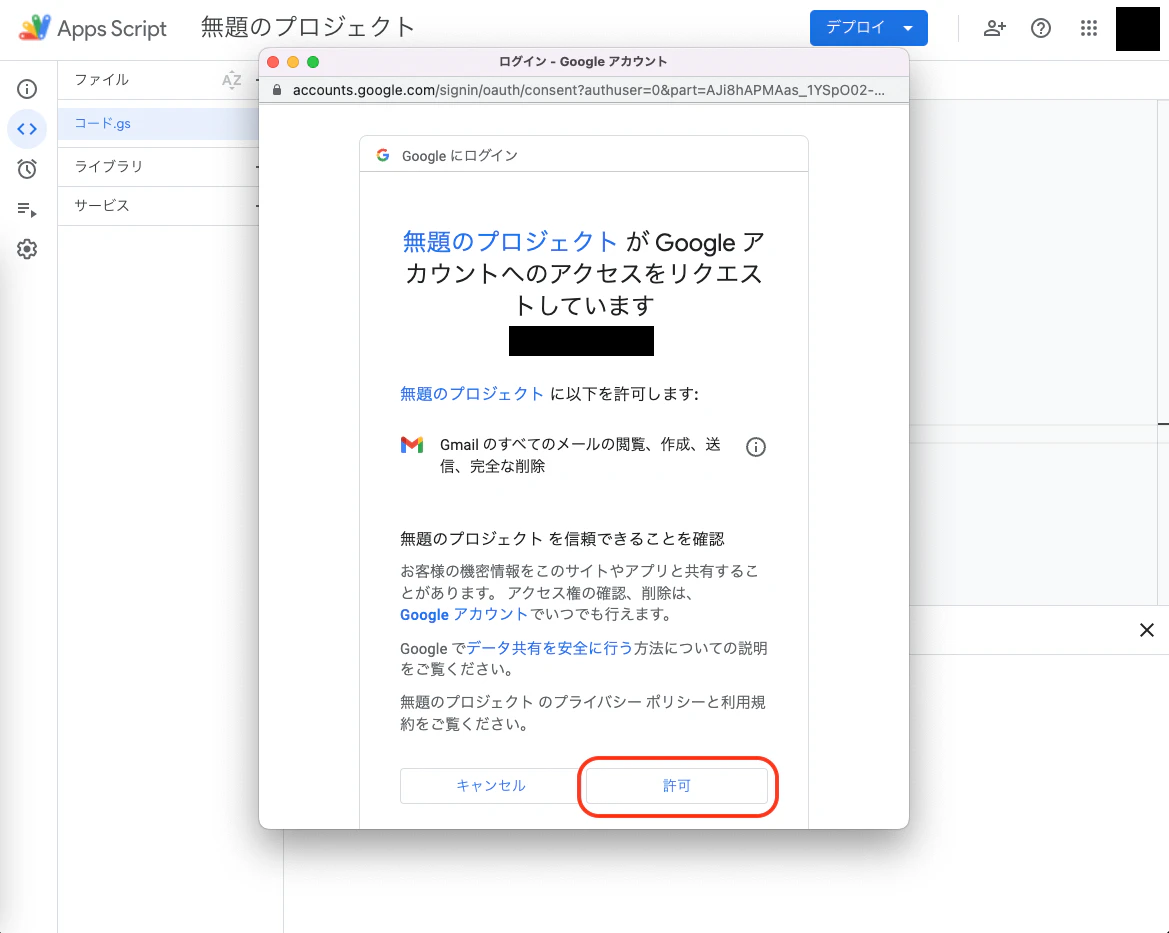
Task: Open Project Settings via the gear icon
Action: 27,249
